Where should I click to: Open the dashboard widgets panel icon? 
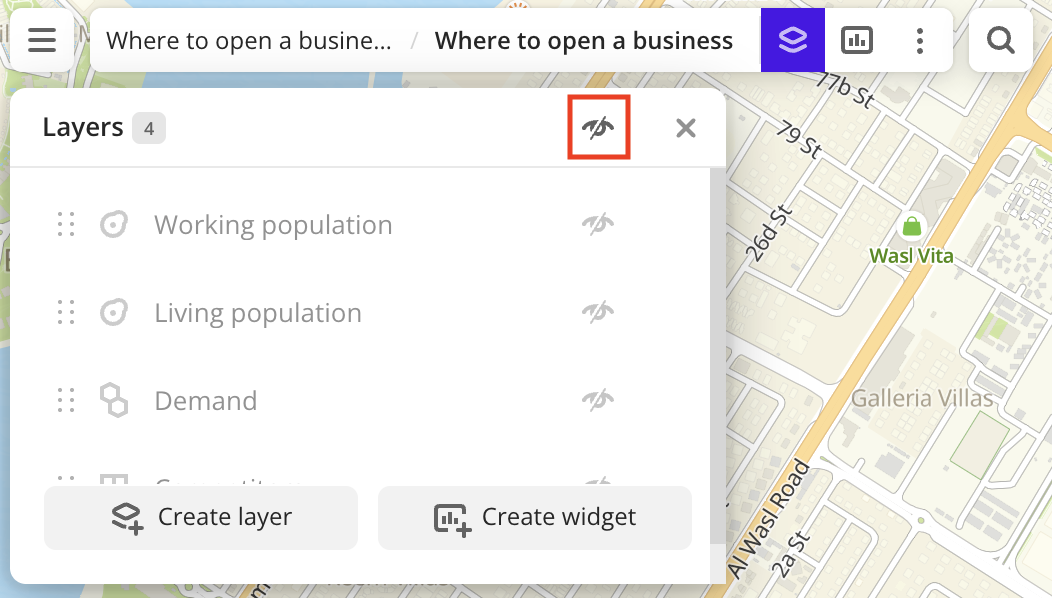[x=857, y=40]
